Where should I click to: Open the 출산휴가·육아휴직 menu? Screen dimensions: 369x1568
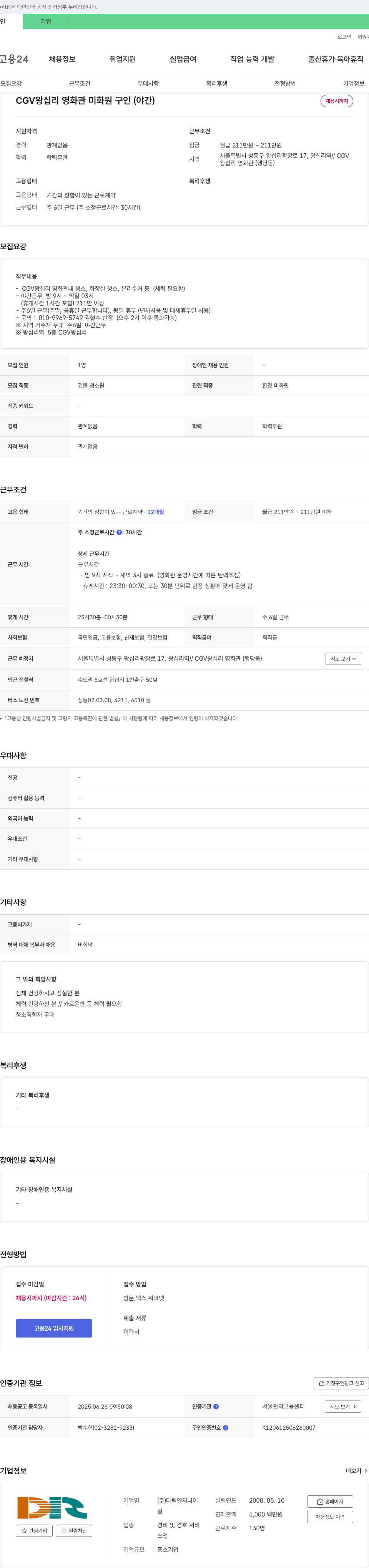point(336,59)
